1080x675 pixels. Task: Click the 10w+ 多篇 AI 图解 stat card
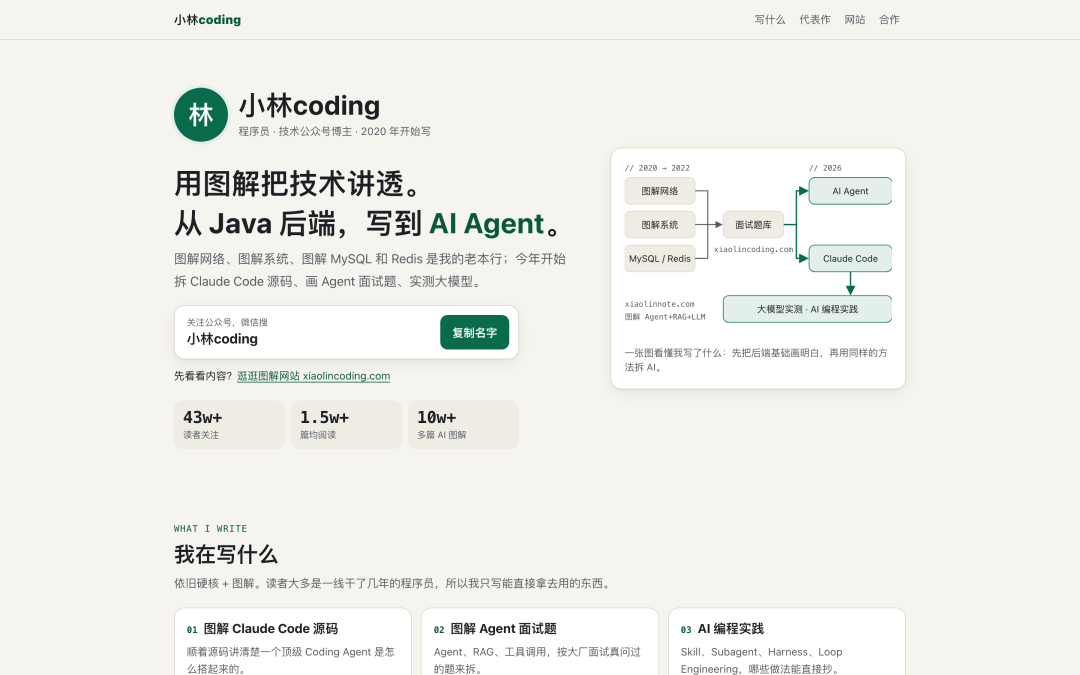click(x=464, y=425)
